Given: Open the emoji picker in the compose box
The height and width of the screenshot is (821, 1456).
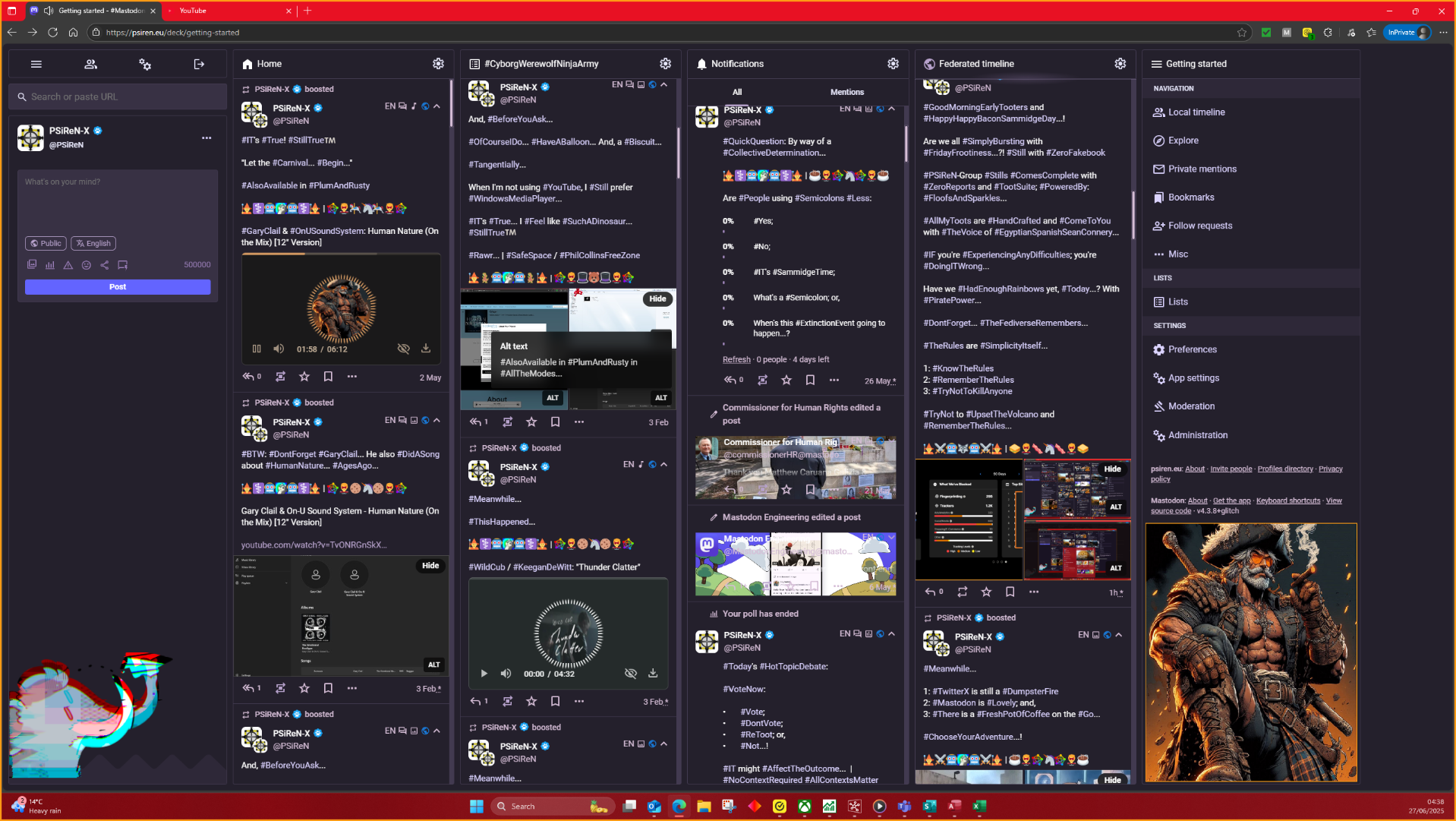Looking at the screenshot, I should [x=87, y=265].
